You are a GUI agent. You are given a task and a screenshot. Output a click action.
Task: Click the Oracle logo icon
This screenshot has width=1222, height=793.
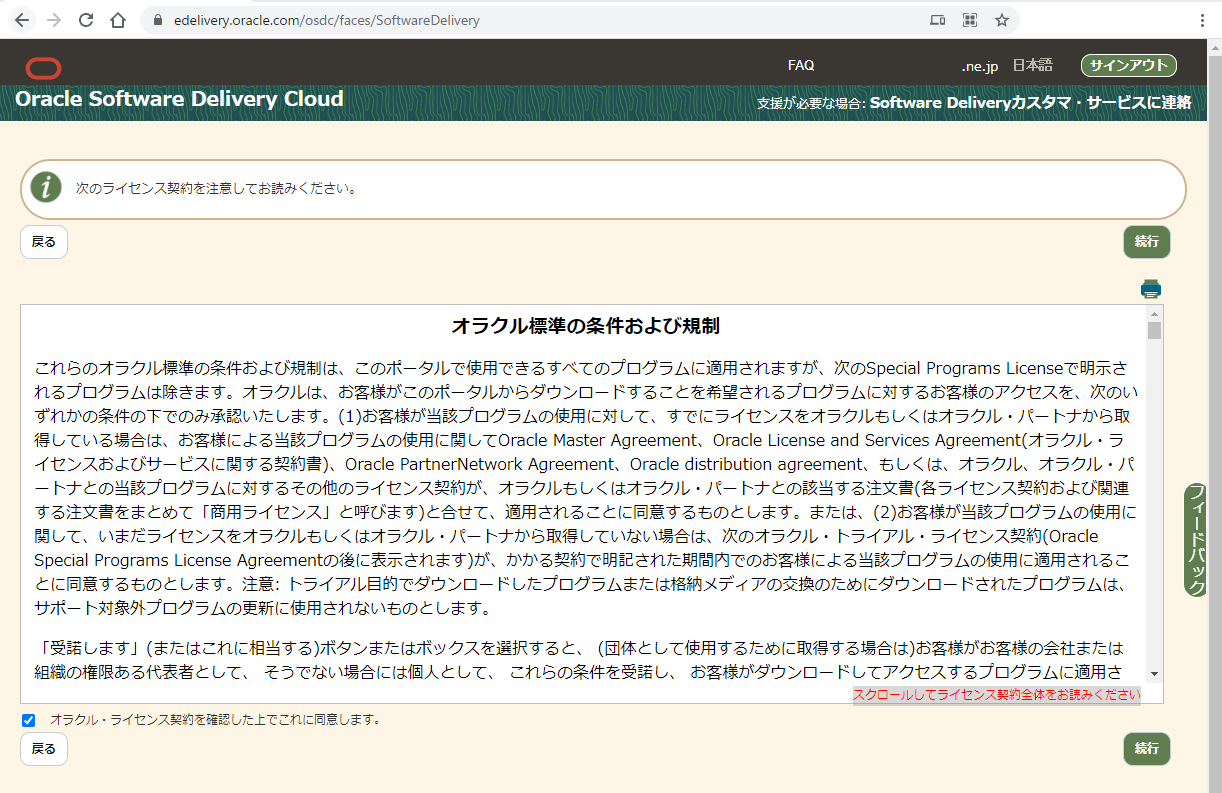[x=43, y=68]
